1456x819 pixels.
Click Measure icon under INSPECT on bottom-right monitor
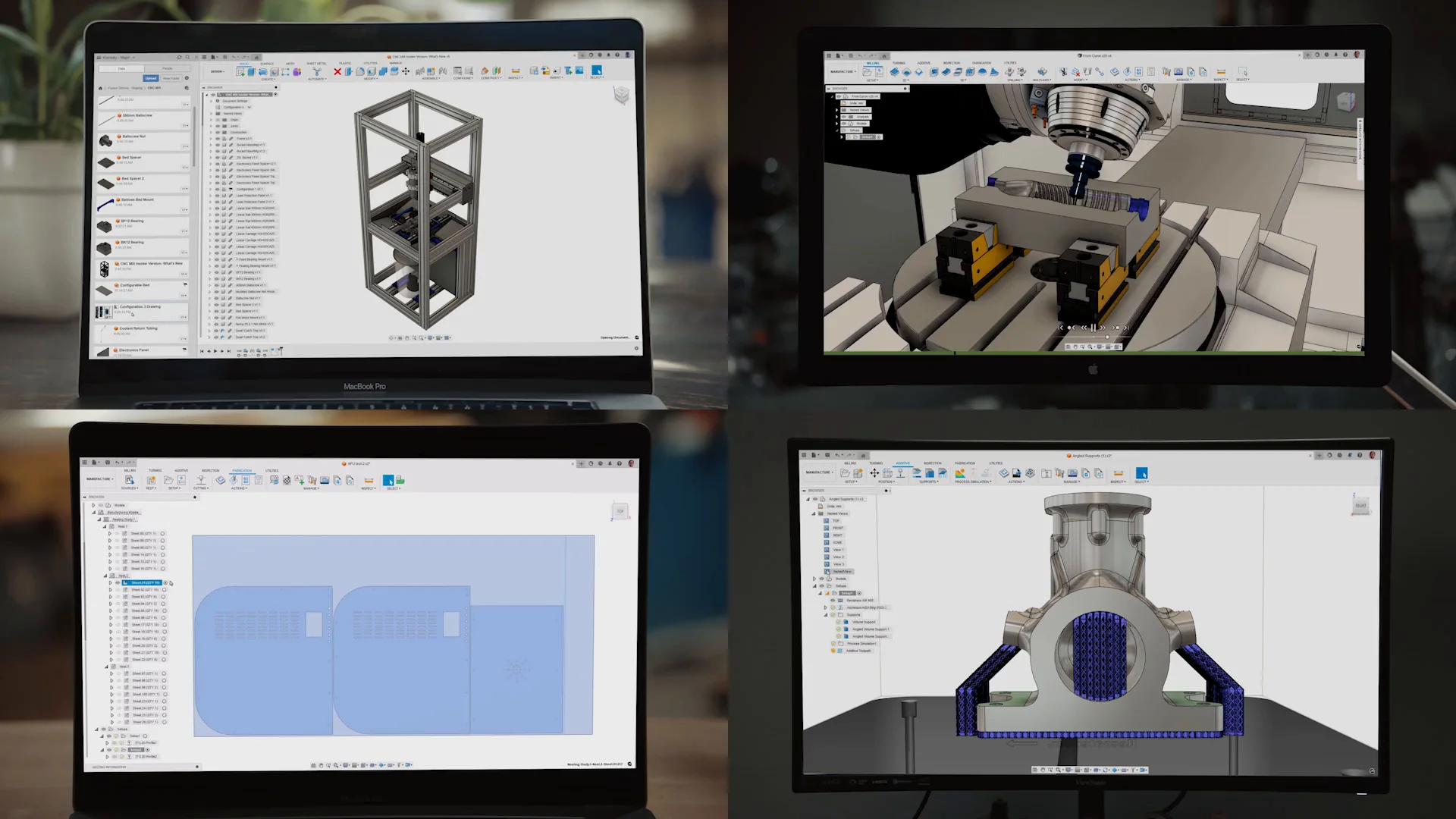1118,472
